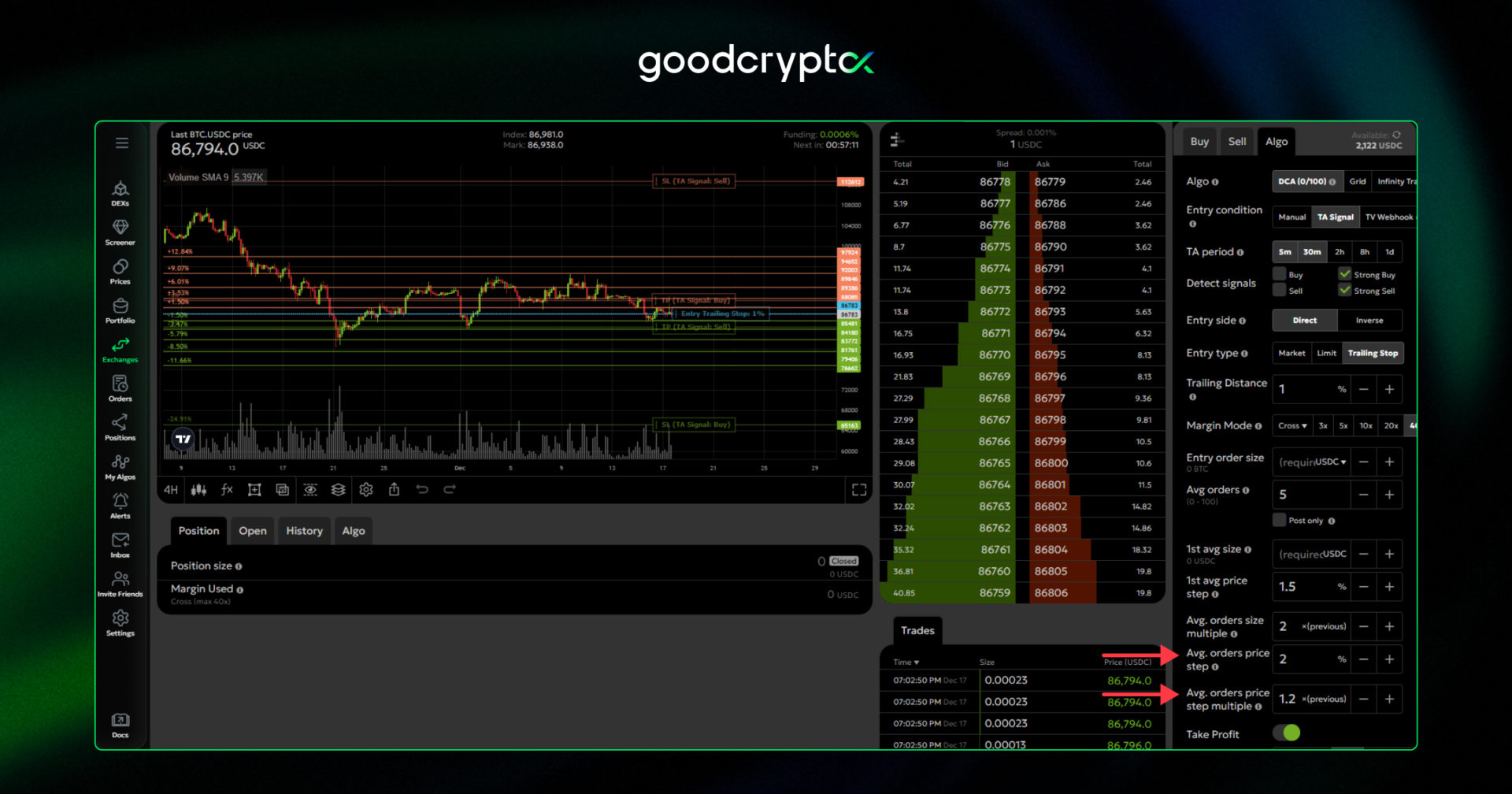This screenshot has height=794, width=1512.
Task: Expand the chart to fullscreen
Action: click(x=859, y=490)
